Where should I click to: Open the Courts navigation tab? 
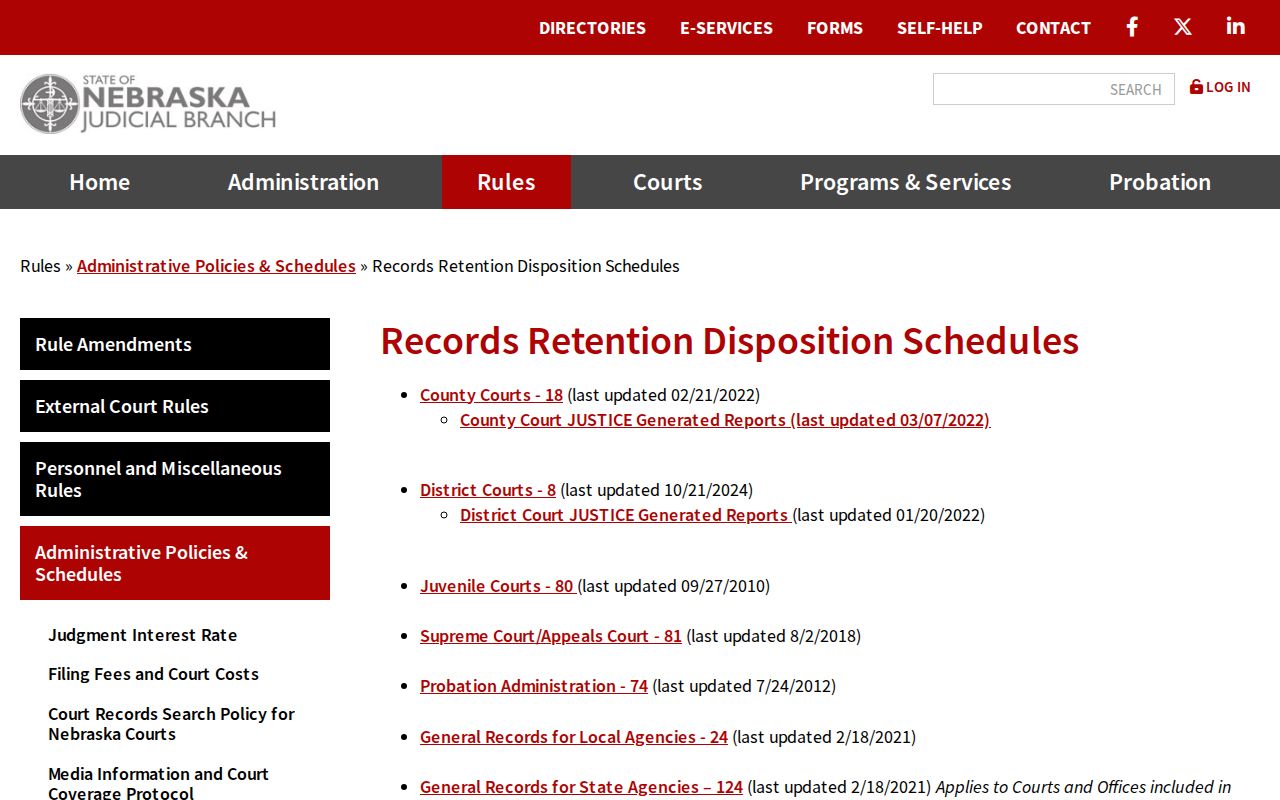tap(667, 182)
